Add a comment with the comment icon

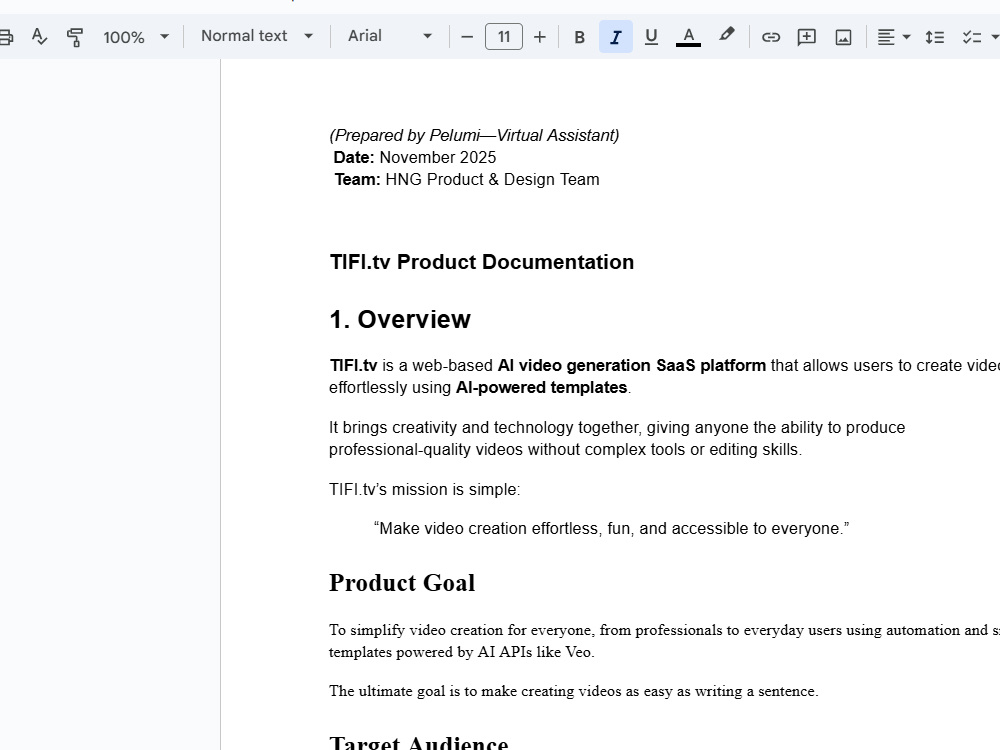[x=807, y=37]
